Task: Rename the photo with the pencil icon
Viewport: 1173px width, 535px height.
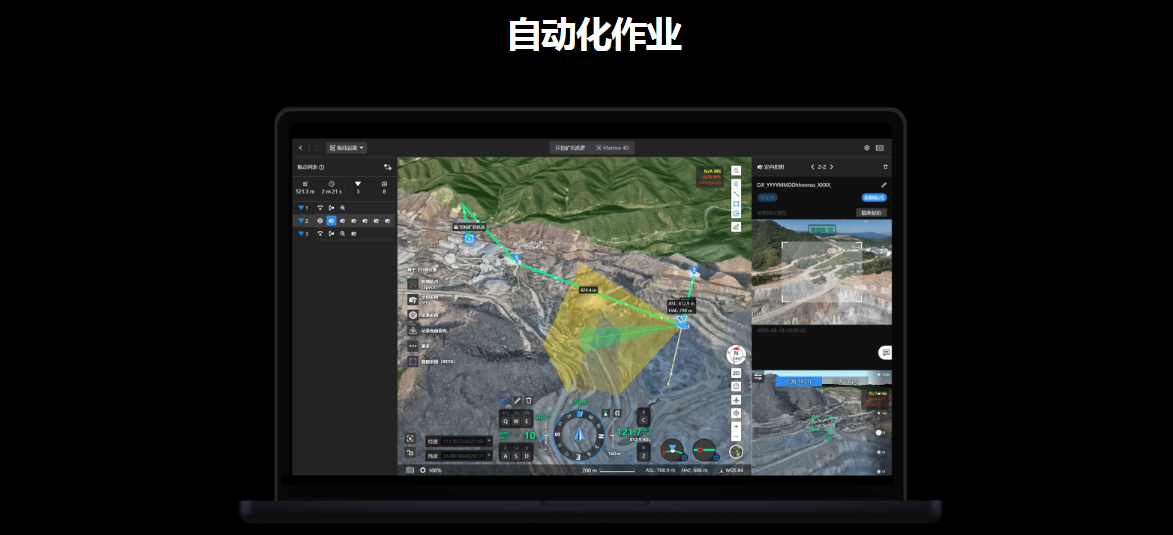Action: tap(883, 185)
